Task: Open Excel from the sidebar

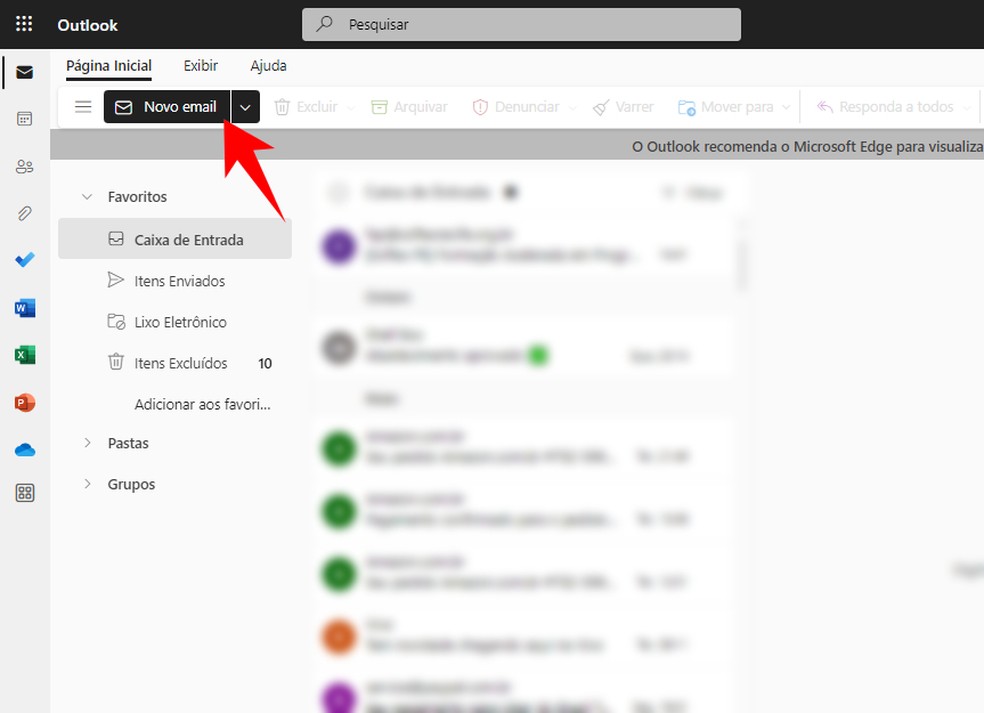Action: tap(25, 354)
